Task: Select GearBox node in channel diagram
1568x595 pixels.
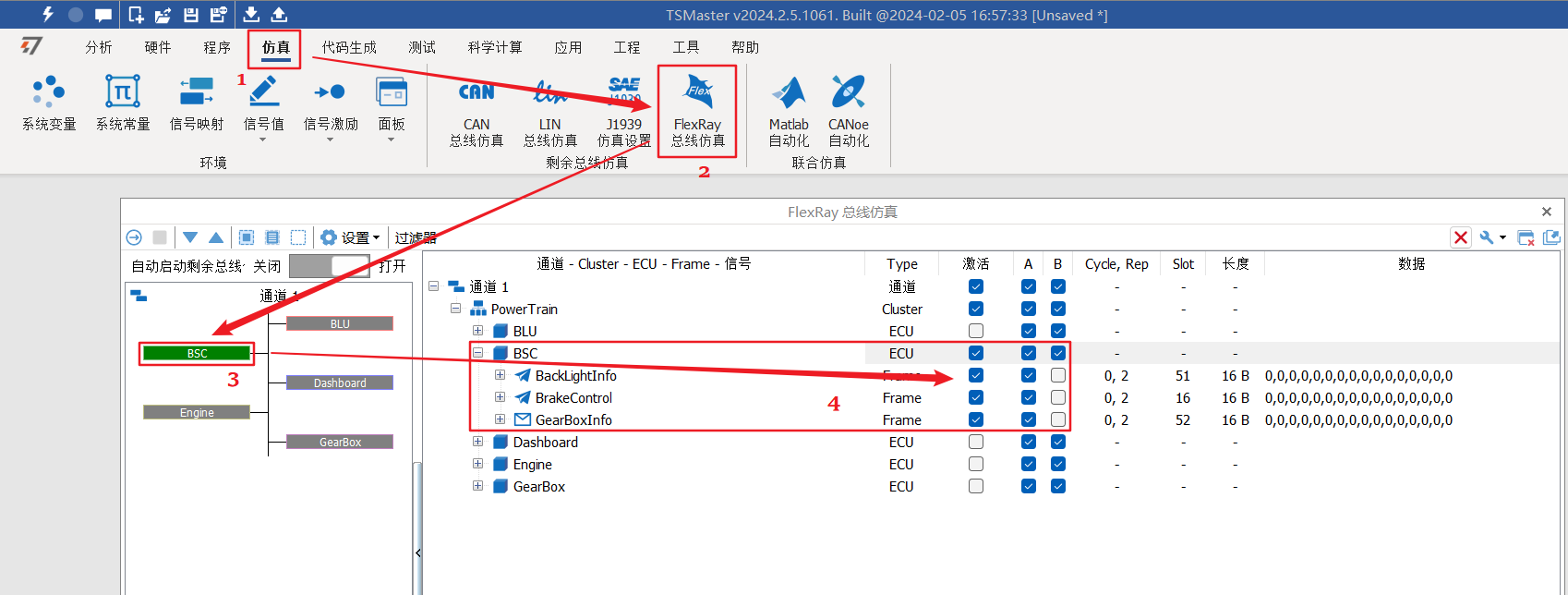Action: click(x=340, y=442)
